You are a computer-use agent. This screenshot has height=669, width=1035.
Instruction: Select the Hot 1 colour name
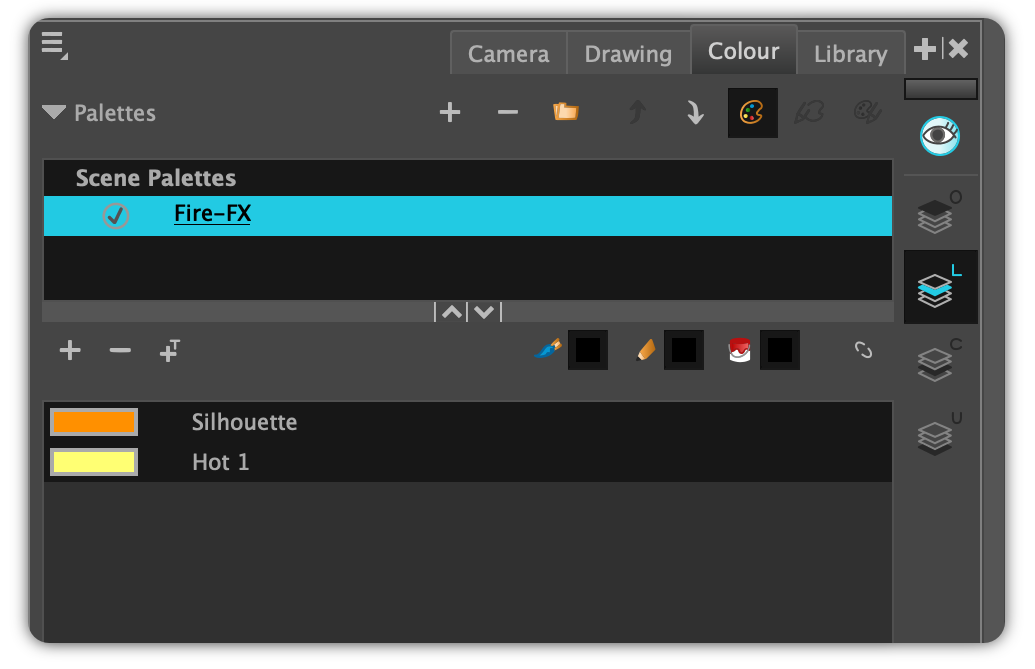(220, 462)
